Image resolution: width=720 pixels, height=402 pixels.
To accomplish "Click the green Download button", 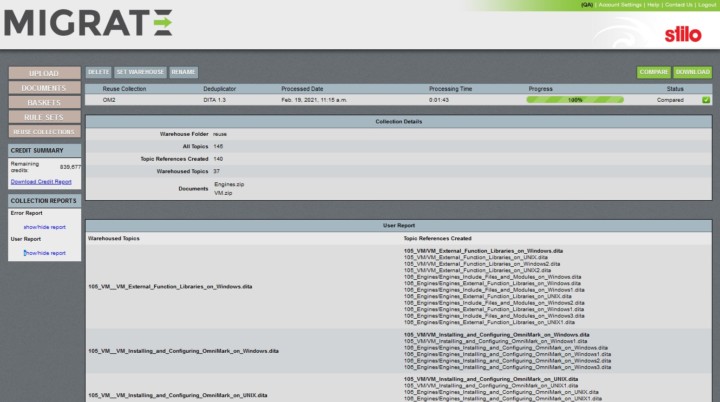I will (x=693, y=72).
